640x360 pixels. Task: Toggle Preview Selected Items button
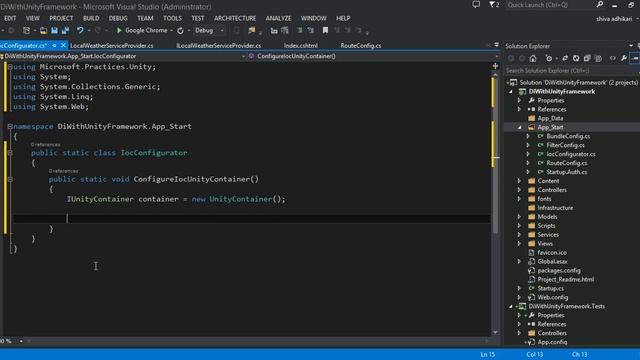click(x=635, y=58)
